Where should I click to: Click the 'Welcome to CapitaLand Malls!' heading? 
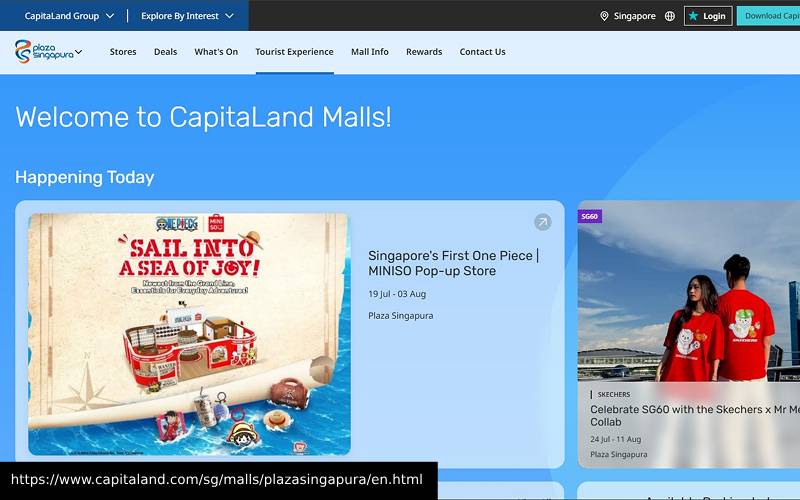[x=204, y=117]
